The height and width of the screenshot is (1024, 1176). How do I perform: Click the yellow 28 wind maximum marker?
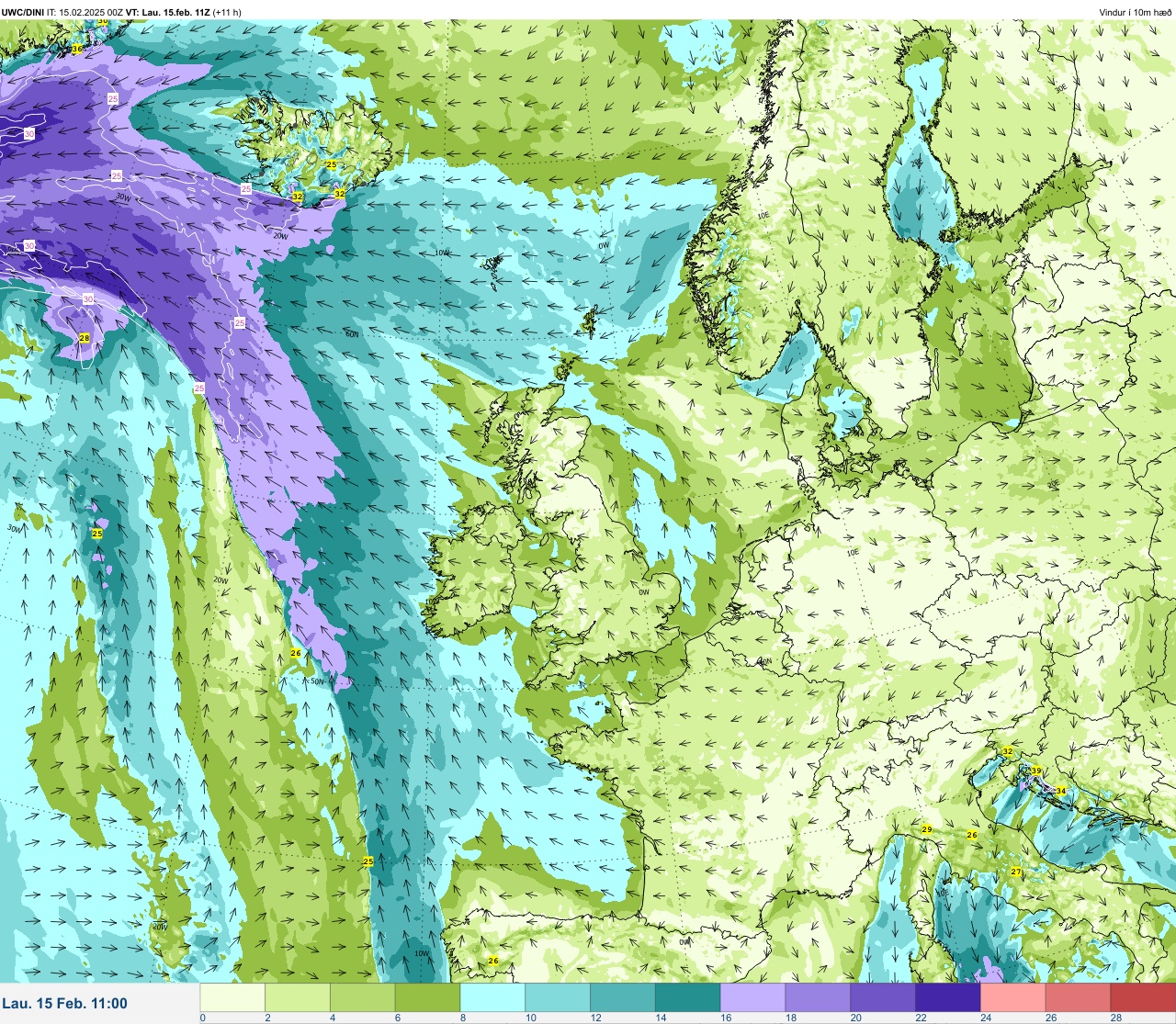tap(85, 339)
